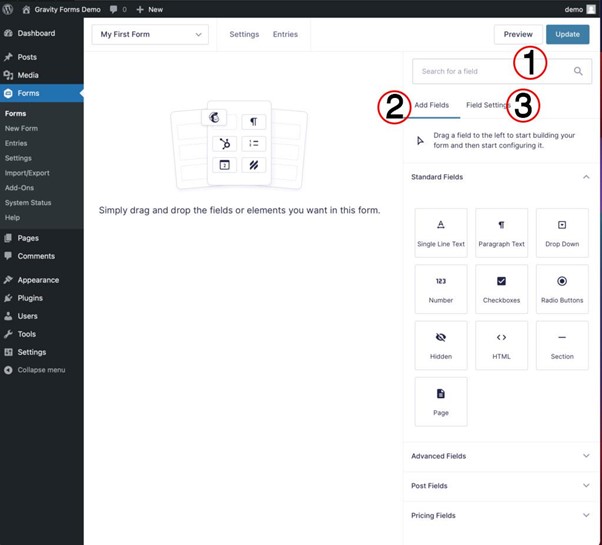The height and width of the screenshot is (545, 602).
Task: Click the magnifier search icon
Action: click(x=578, y=71)
